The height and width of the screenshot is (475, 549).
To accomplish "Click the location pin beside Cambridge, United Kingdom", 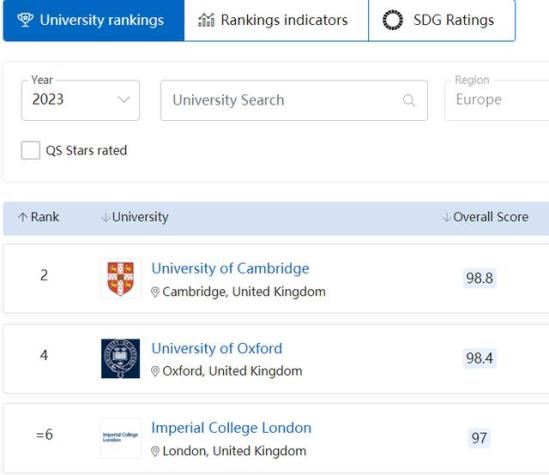I will click(155, 292).
